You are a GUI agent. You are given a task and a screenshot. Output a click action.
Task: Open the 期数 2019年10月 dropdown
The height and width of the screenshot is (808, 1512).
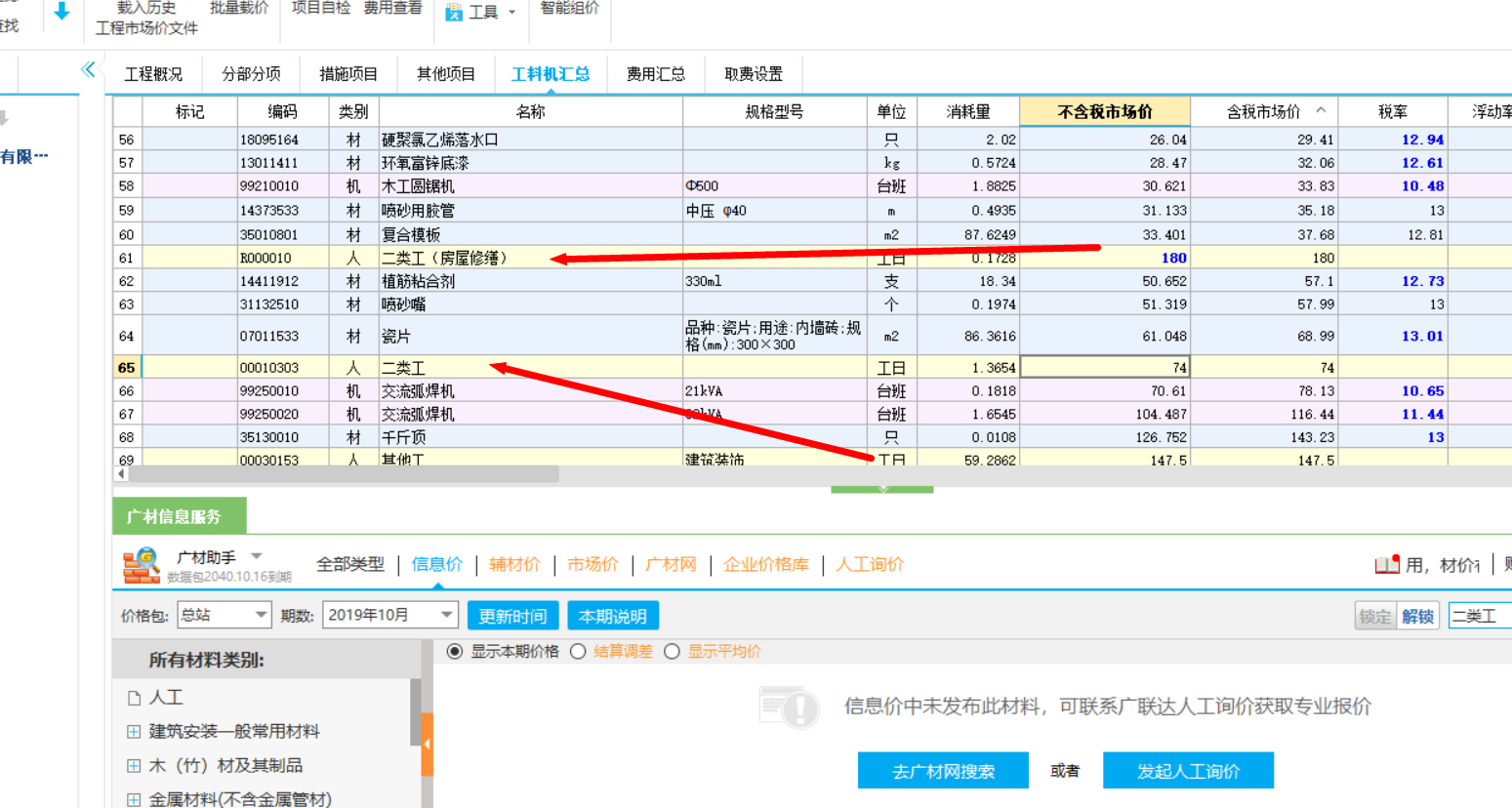tap(390, 615)
